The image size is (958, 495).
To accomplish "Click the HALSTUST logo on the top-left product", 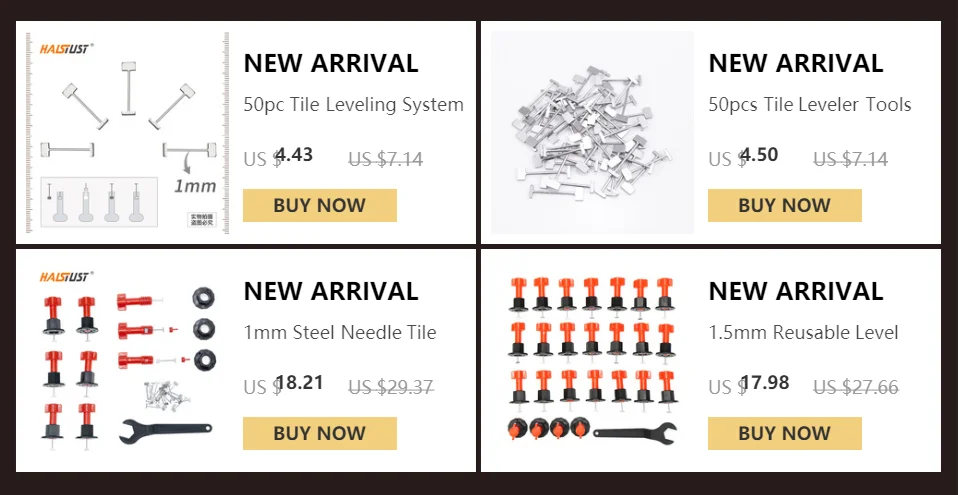I will [x=66, y=49].
